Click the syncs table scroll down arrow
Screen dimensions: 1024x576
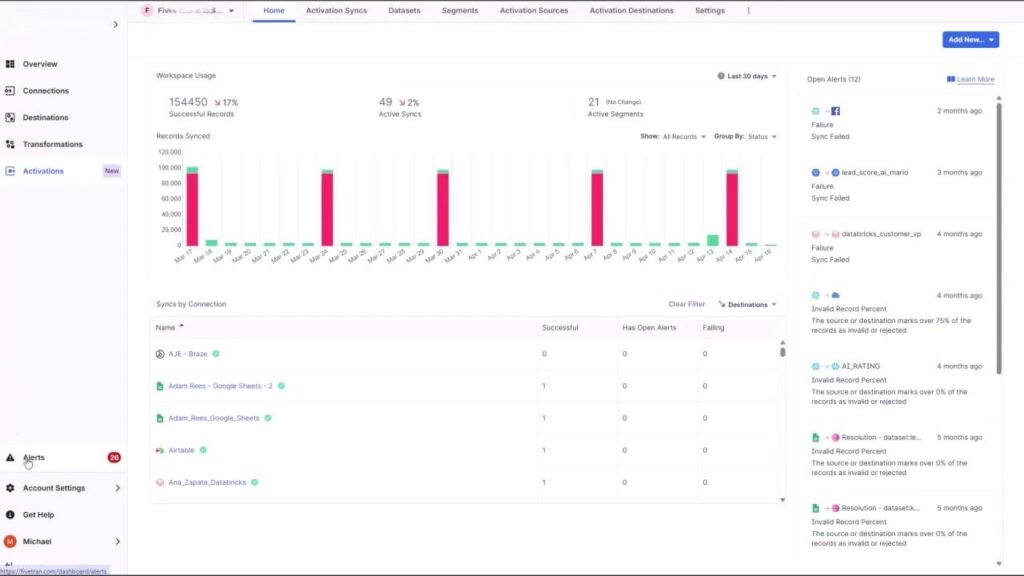coord(782,500)
